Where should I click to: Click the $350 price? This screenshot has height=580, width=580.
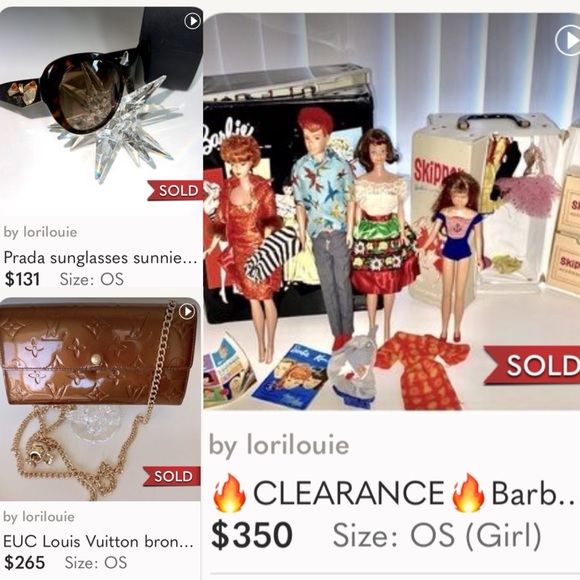[x=252, y=535]
